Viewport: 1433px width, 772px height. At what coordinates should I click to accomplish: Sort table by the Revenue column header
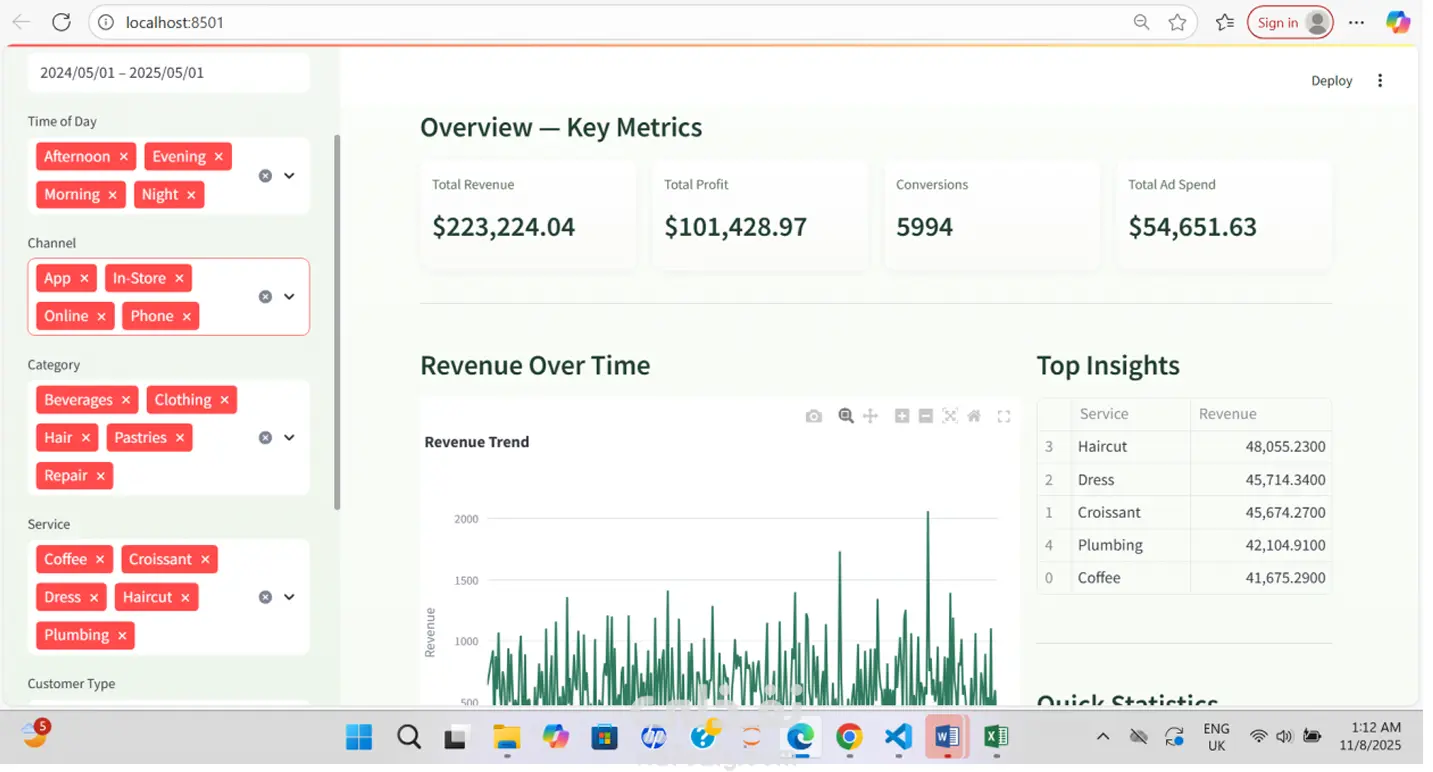1228,414
